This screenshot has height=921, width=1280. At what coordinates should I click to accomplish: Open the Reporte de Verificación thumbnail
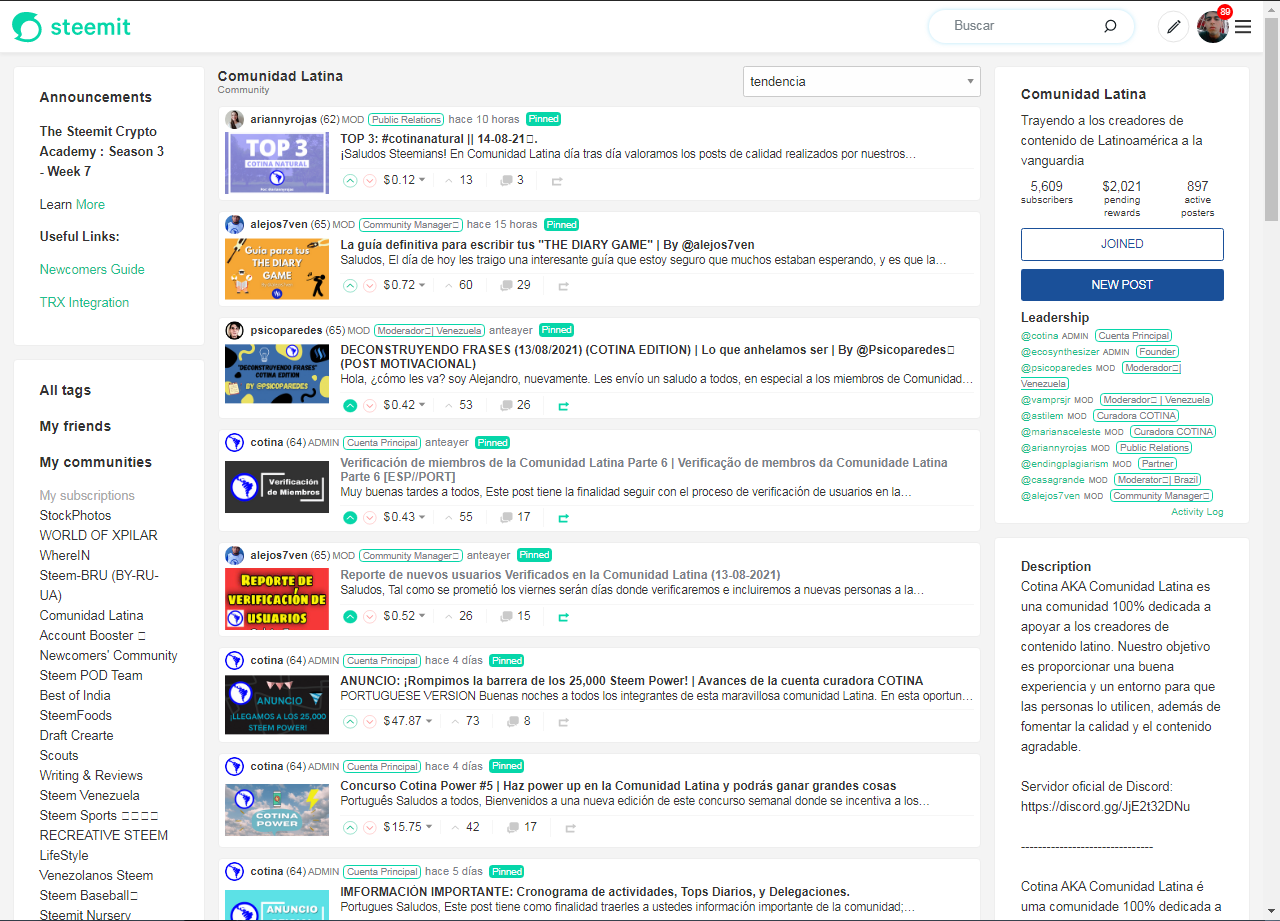(277, 599)
